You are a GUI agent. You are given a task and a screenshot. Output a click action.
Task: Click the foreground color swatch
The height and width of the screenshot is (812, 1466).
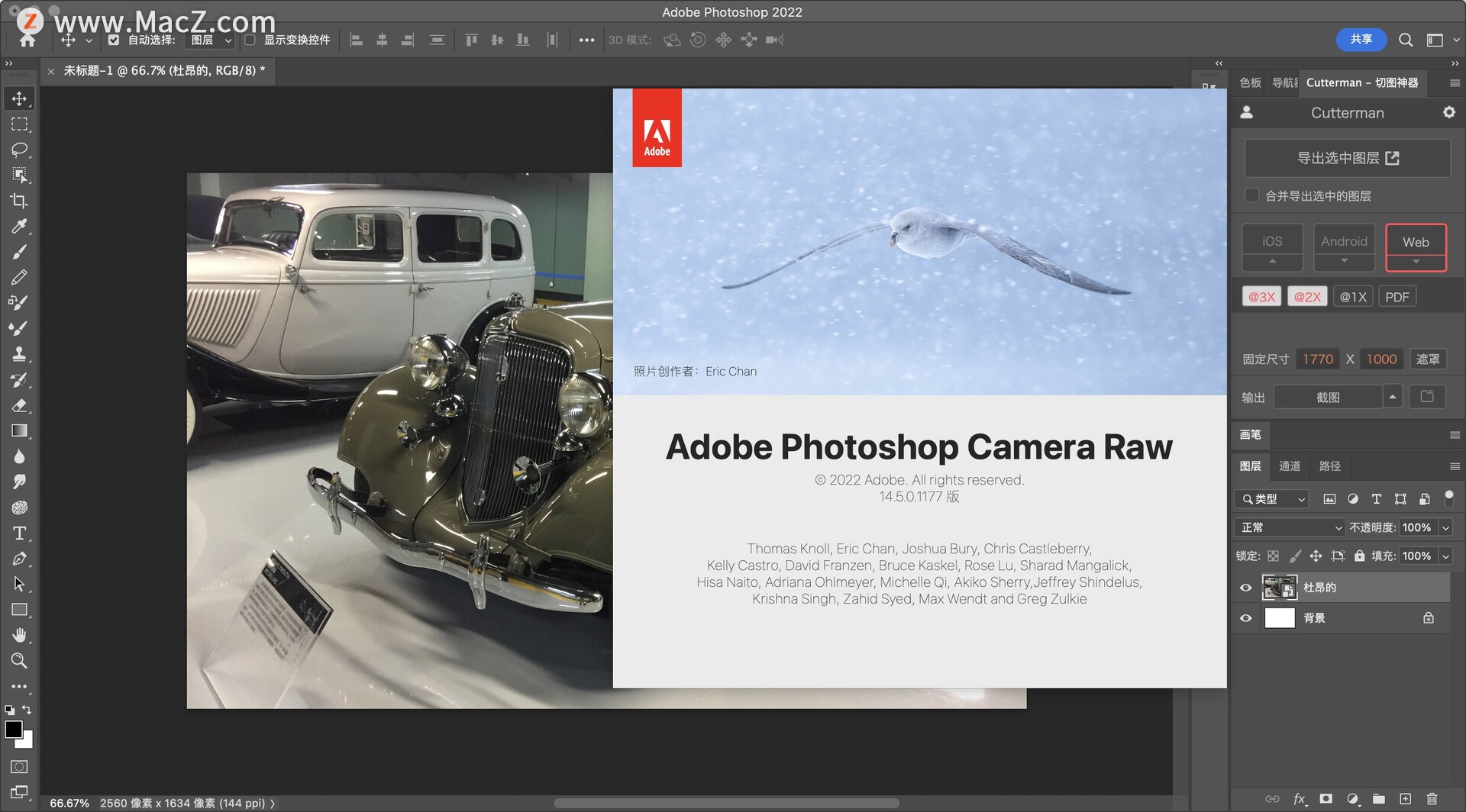[x=14, y=730]
